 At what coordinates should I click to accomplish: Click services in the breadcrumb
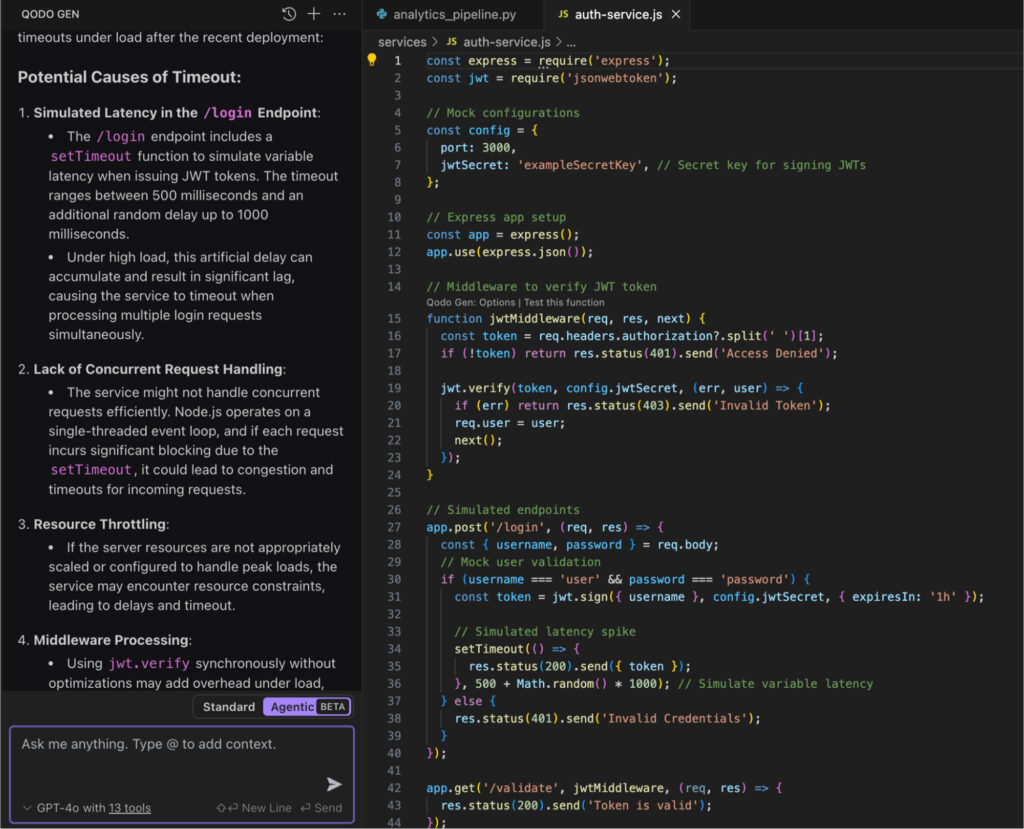click(402, 42)
